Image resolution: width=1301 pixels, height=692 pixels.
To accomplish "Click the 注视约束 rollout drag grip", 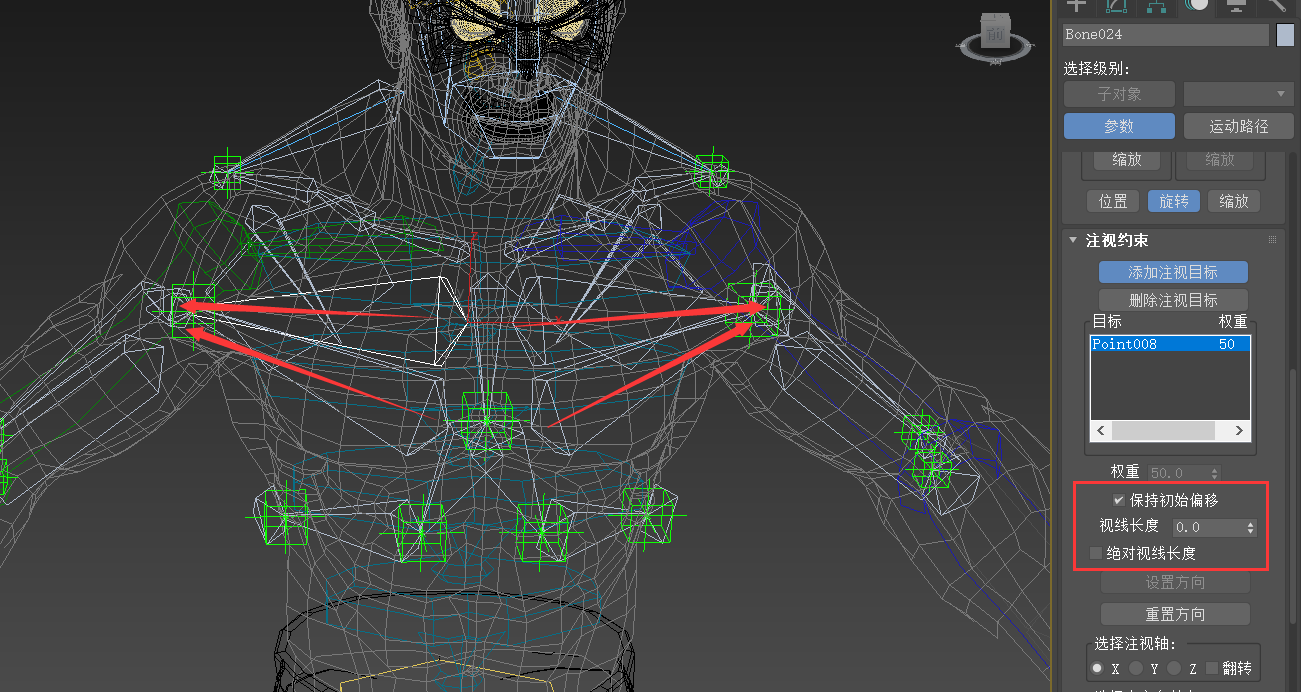I will (x=1272, y=240).
